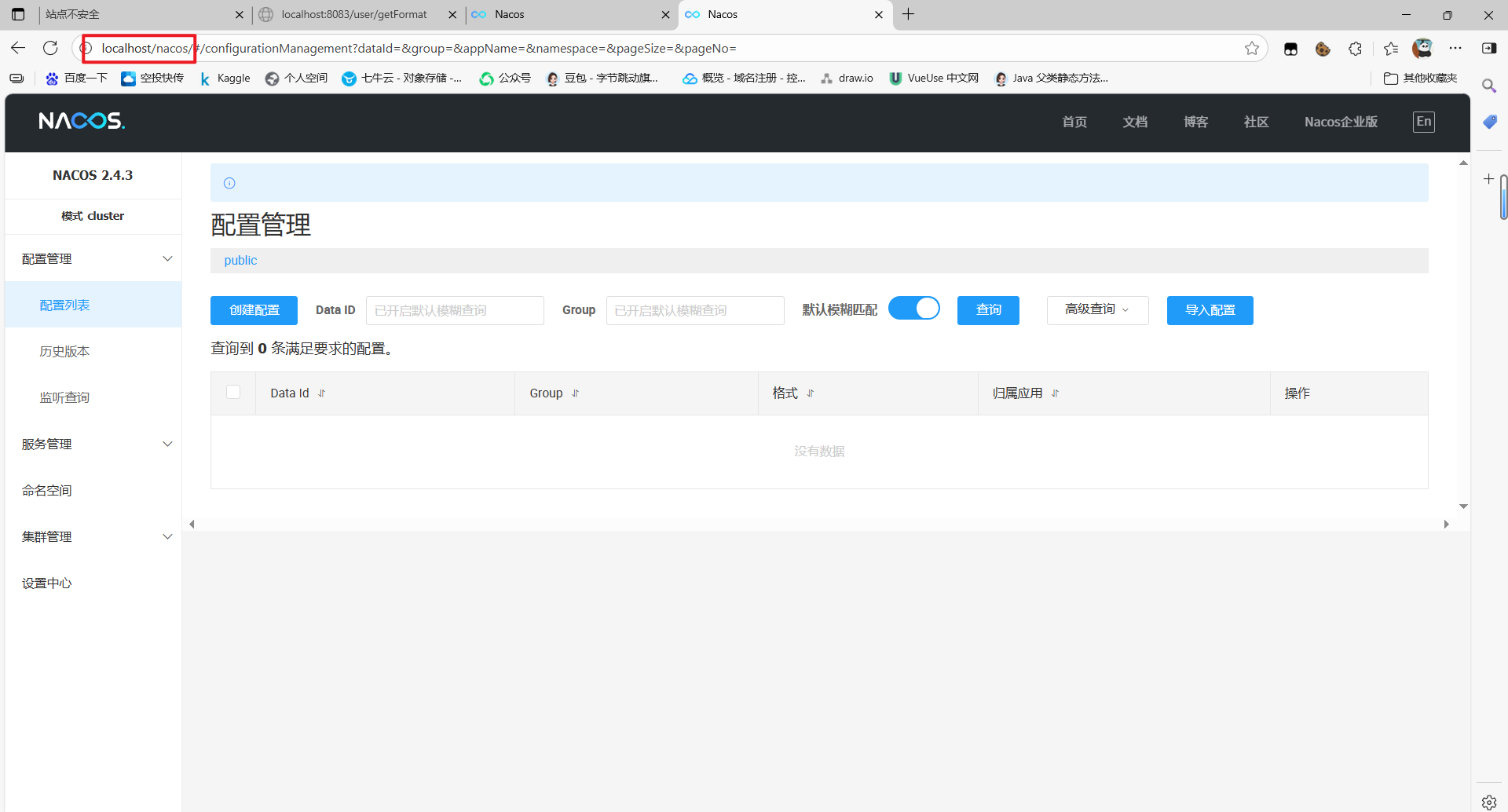
Task: Open 其他收藏夹 bookmarks folder
Action: coord(1420,78)
